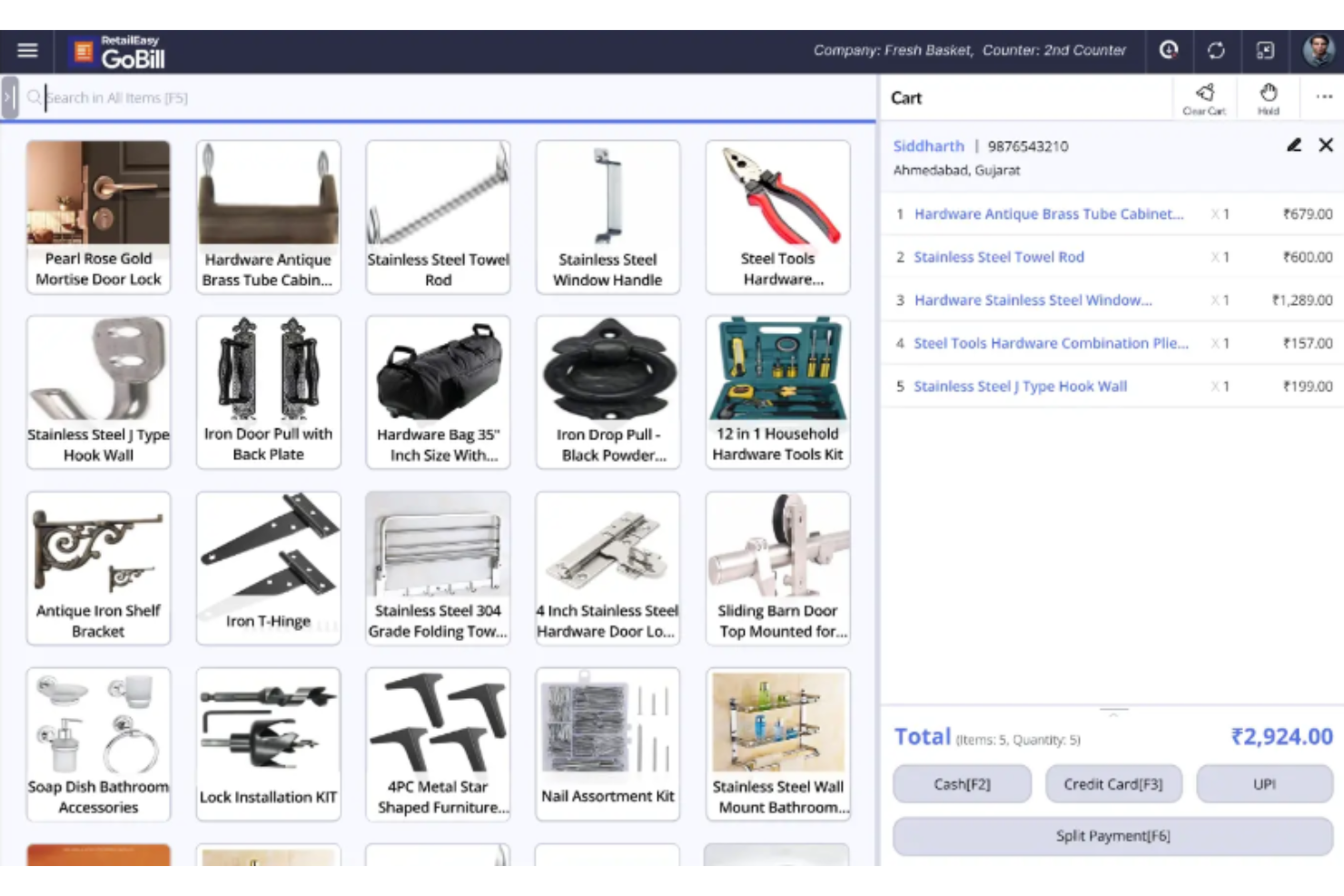1344x896 pixels.
Task: Add Stainless Steel J Type Hook Wall item
Action: point(98,392)
